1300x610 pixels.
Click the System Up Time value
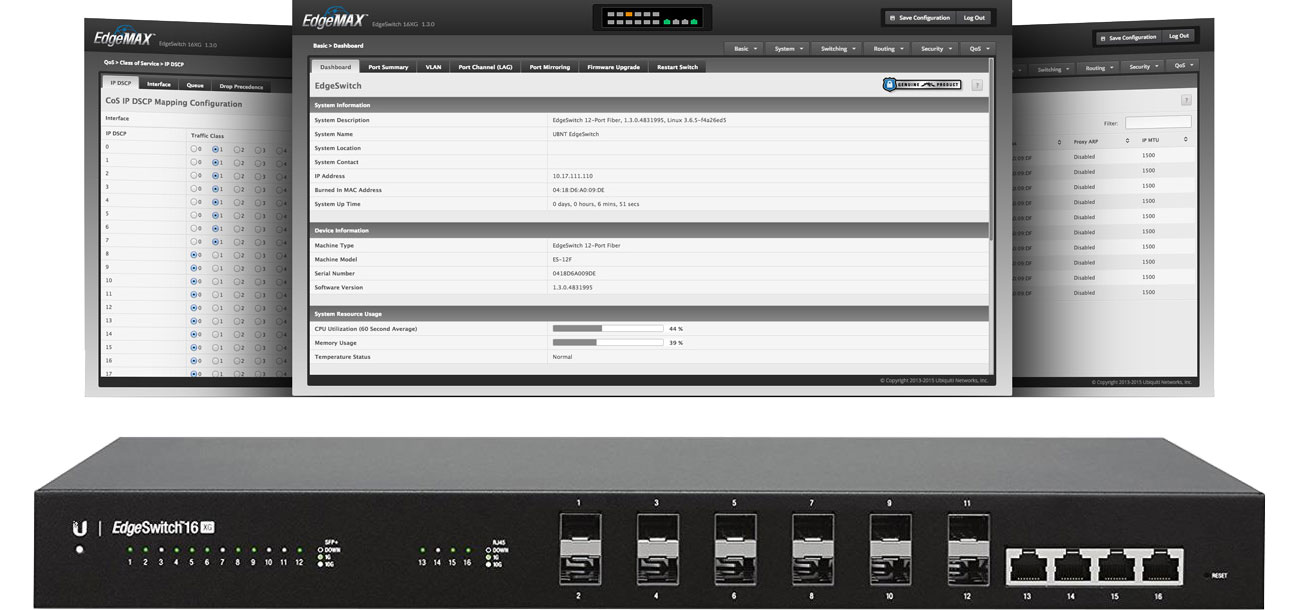click(596, 204)
